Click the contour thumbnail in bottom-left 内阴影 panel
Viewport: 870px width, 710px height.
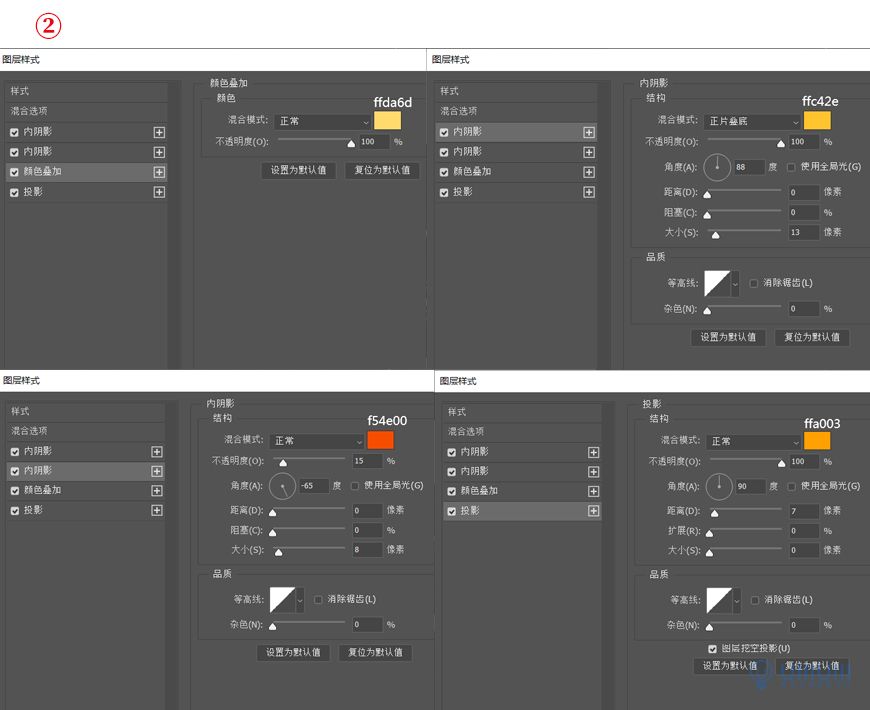[x=284, y=600]
